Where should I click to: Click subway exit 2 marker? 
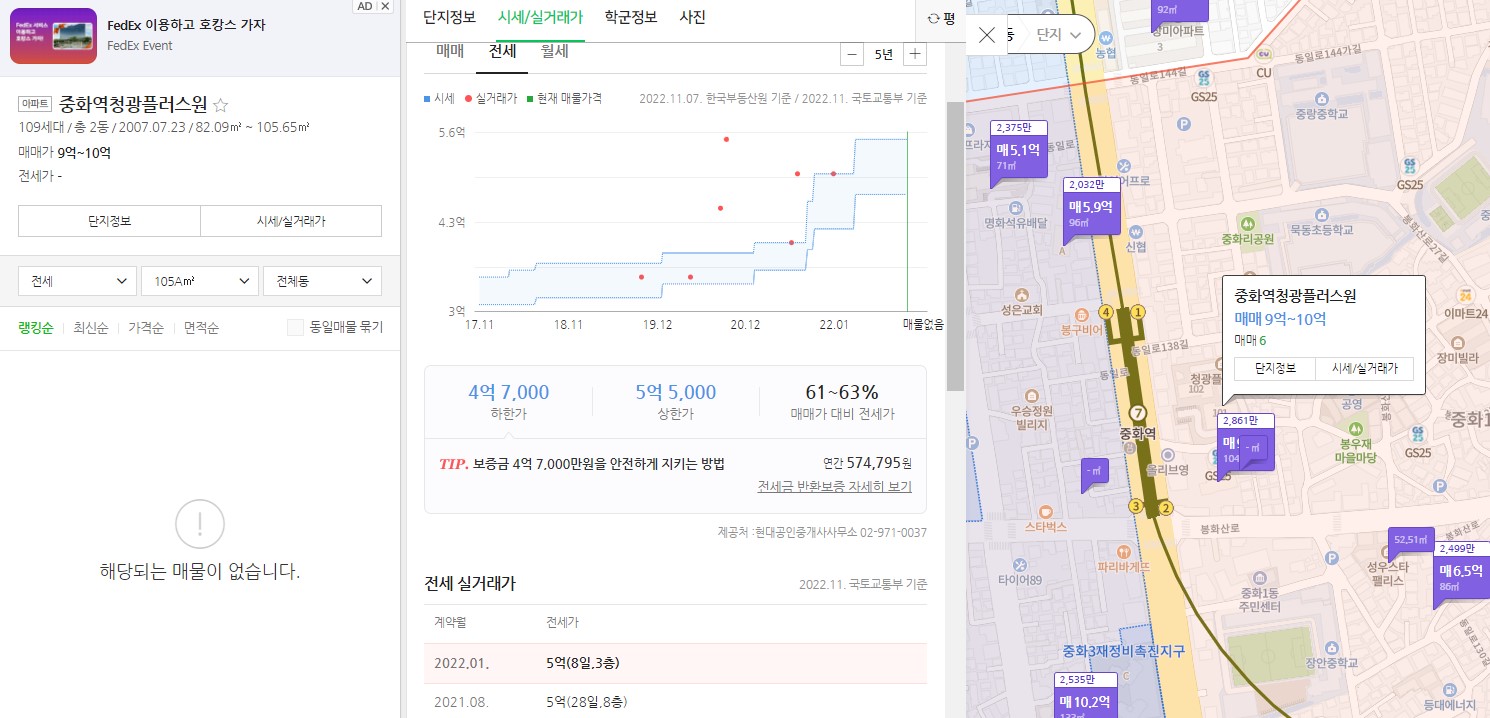1165,508
